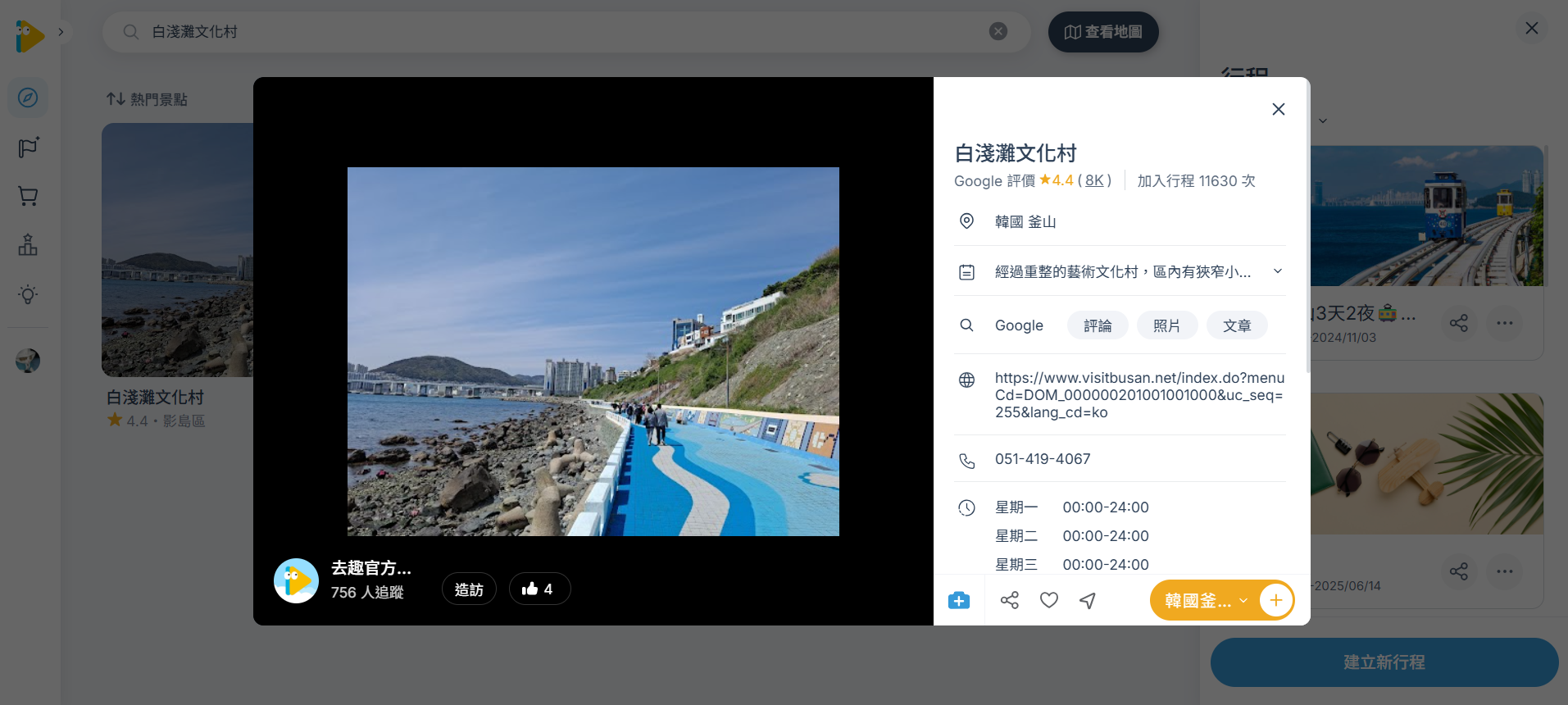
Task: Click the large seaside walkway photo
Action: 593,352
